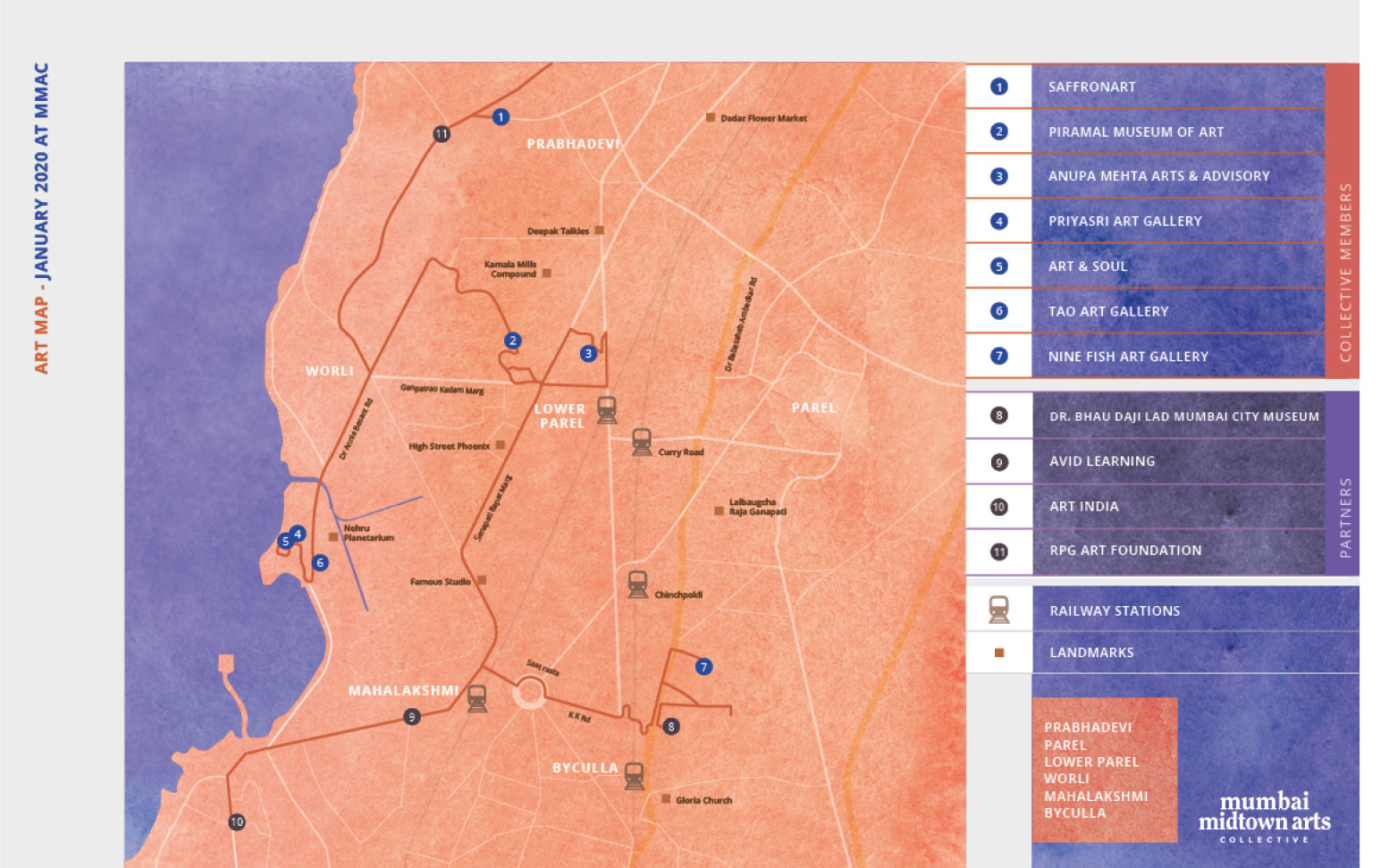Image resolution: width=1389 pixels, height=868 pixels.
Task: Select the Art India marker 10
Action: tap(236, 821)
